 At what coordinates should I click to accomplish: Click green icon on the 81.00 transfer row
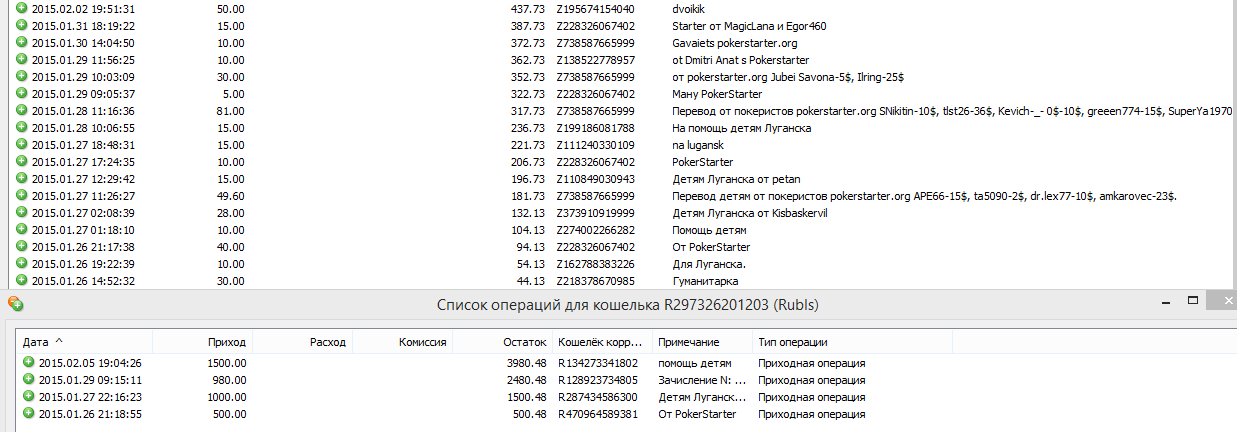pos(22,110)
